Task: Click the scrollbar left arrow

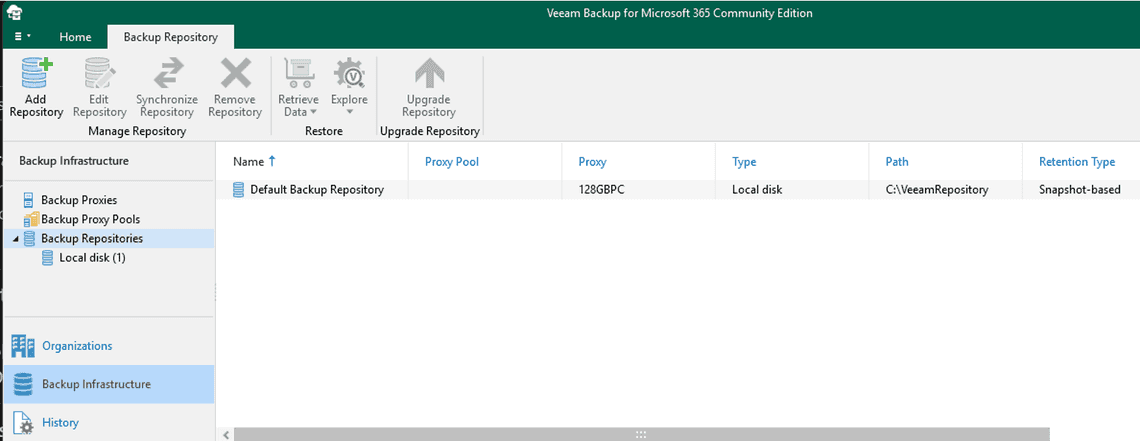Action: click(x=226, y=434)
